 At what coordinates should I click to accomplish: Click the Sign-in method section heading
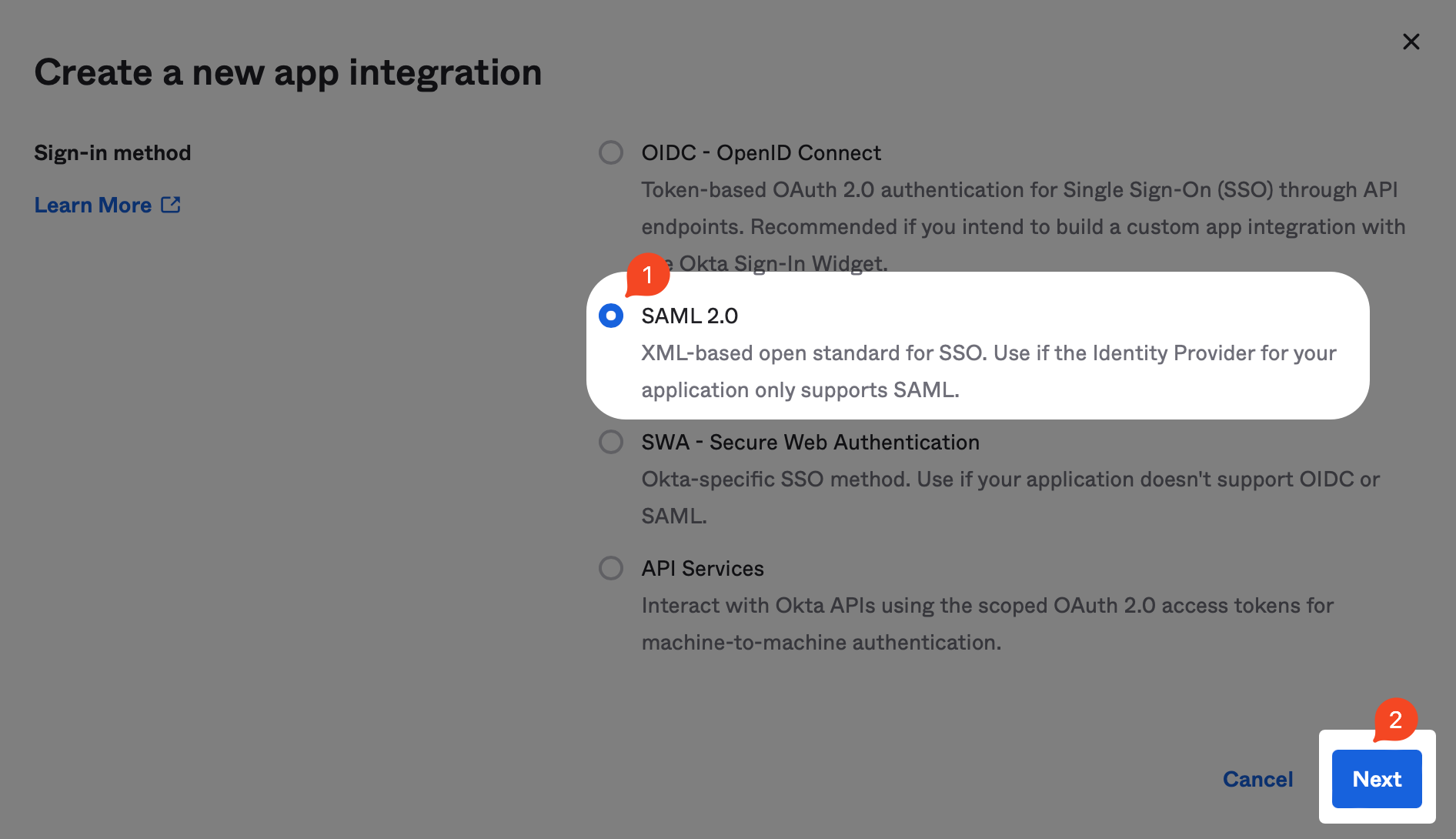click(112, 152)
